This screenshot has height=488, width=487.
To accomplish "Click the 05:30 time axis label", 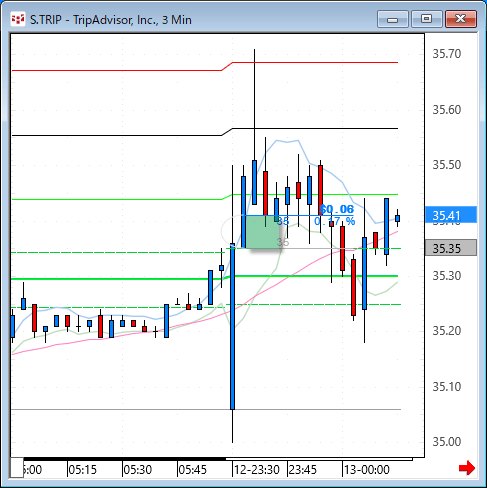I will pyautogui.click(x=137, y=470).
